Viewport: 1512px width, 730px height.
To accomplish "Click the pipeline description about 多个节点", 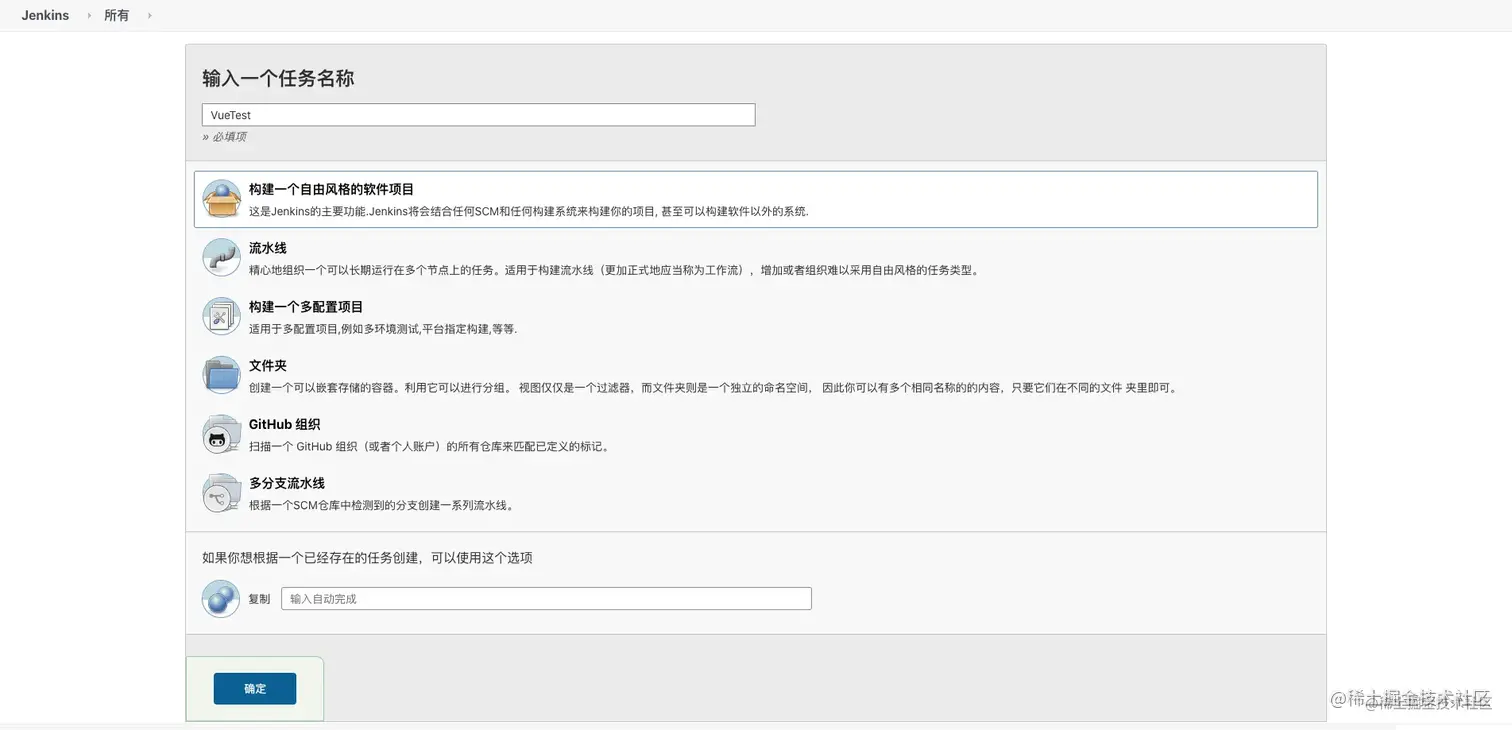I will [x=614, y=270].
